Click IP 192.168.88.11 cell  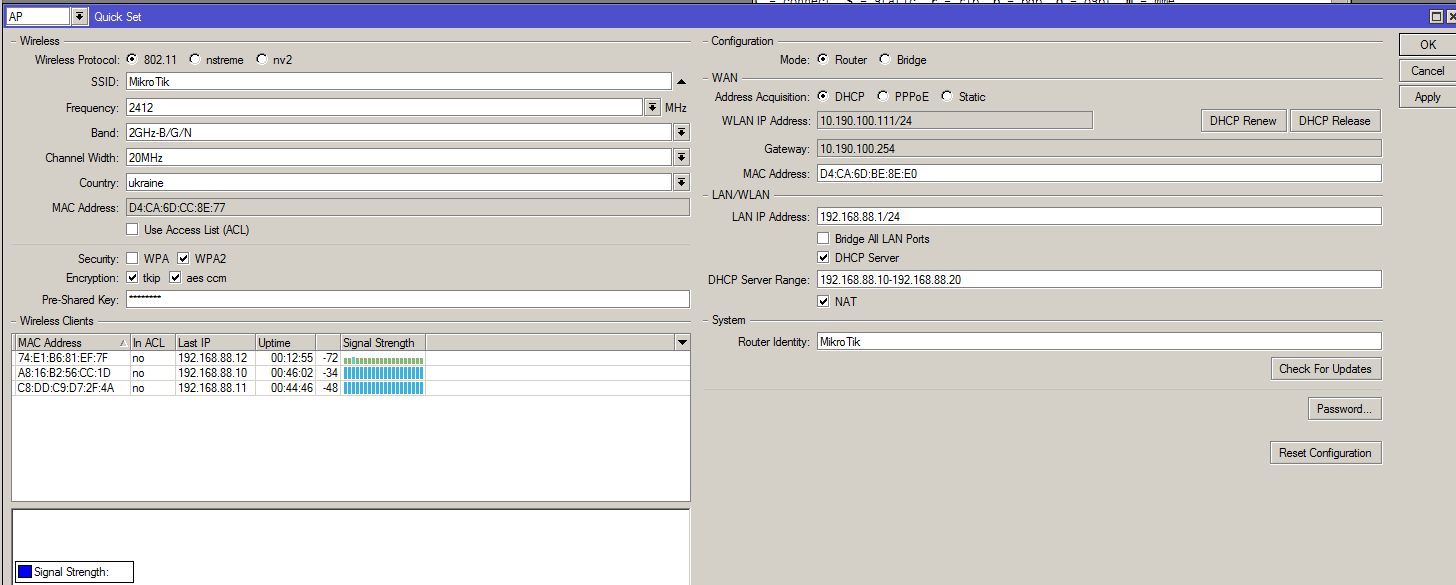pyautogui.click(x=215, y=388)
